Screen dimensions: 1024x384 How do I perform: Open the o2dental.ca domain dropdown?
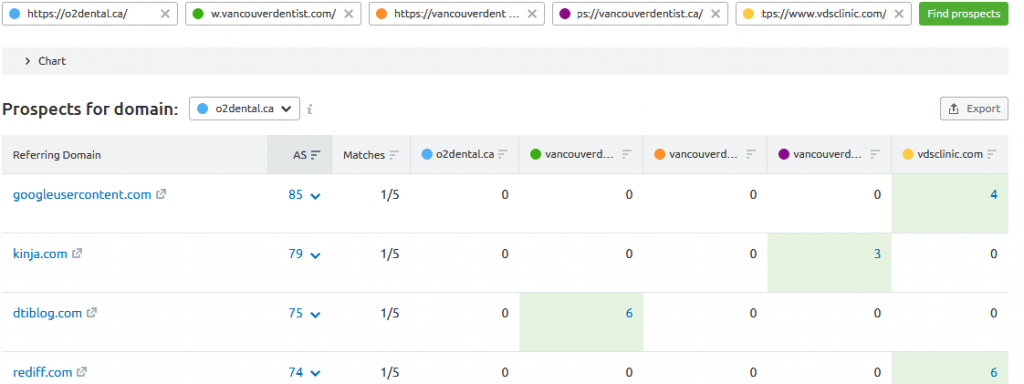click(x=244, y=109)
